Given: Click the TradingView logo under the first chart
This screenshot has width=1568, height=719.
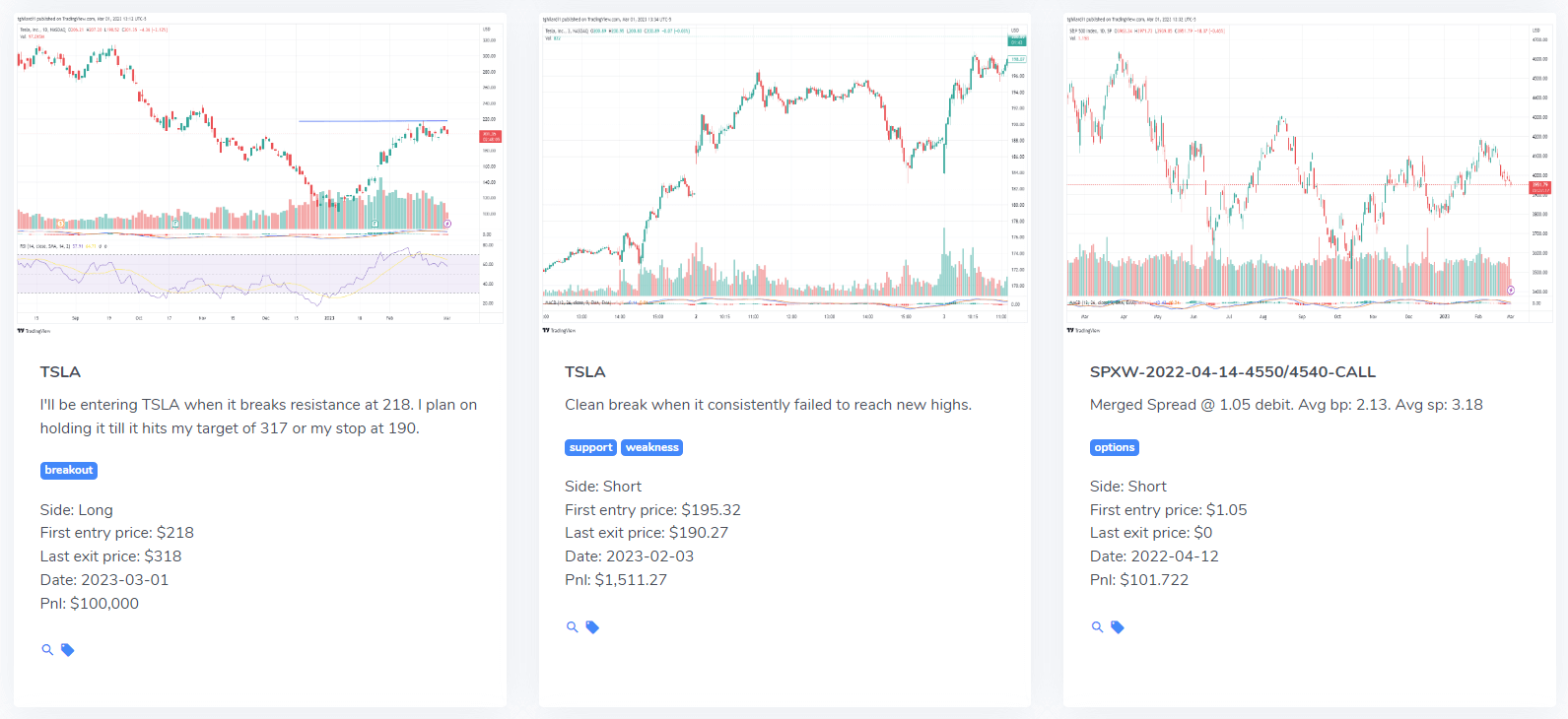Looking at the screenshot, I should click(x=34, y=331).
